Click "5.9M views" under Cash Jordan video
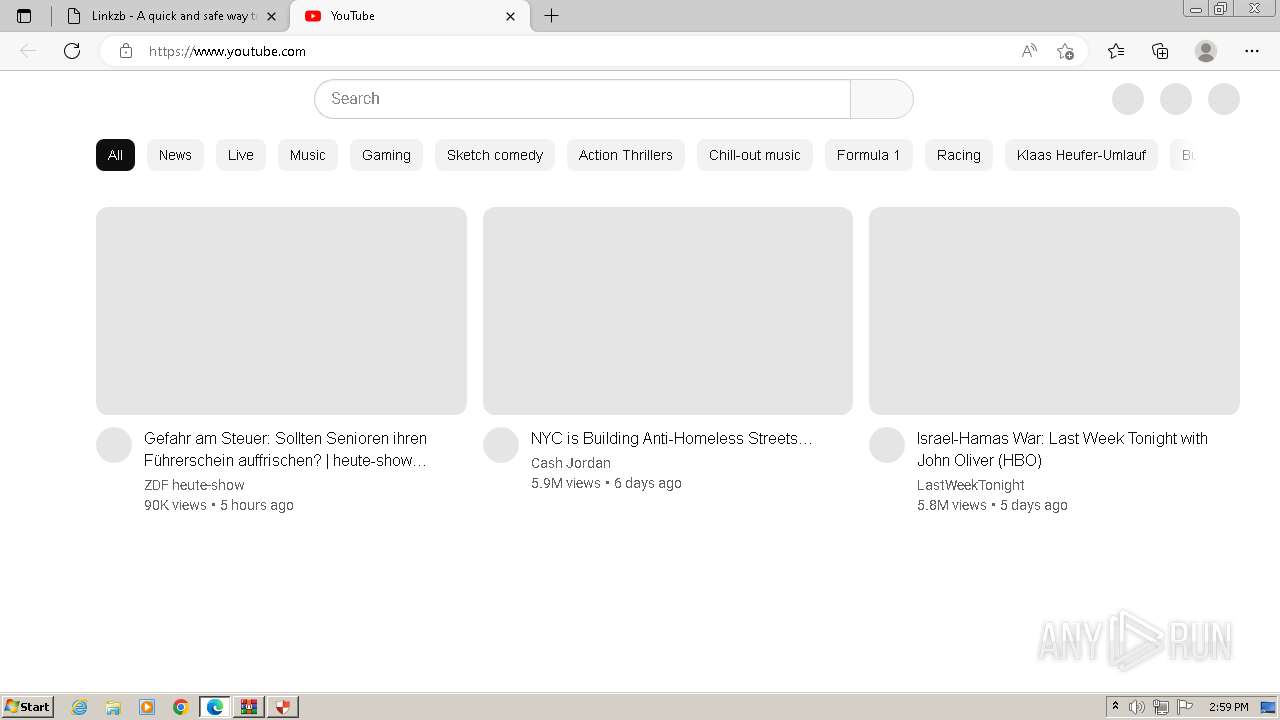 pos(566,483)
